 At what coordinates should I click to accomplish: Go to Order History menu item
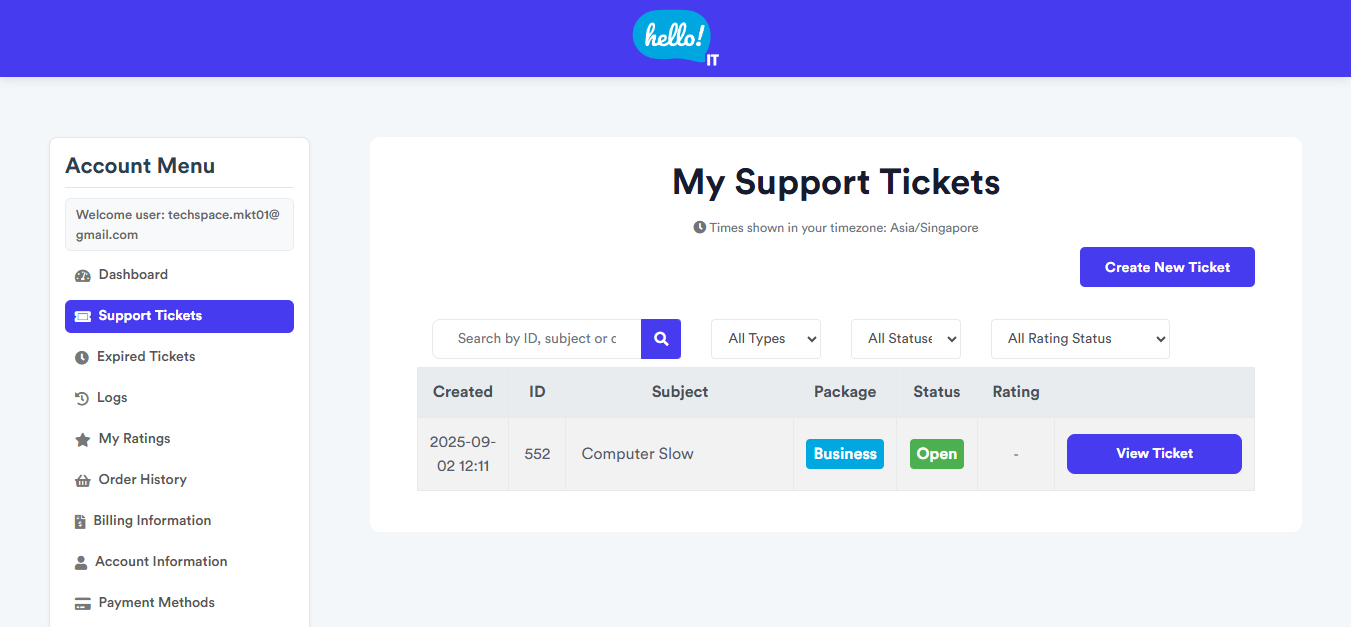coord(142,480)
